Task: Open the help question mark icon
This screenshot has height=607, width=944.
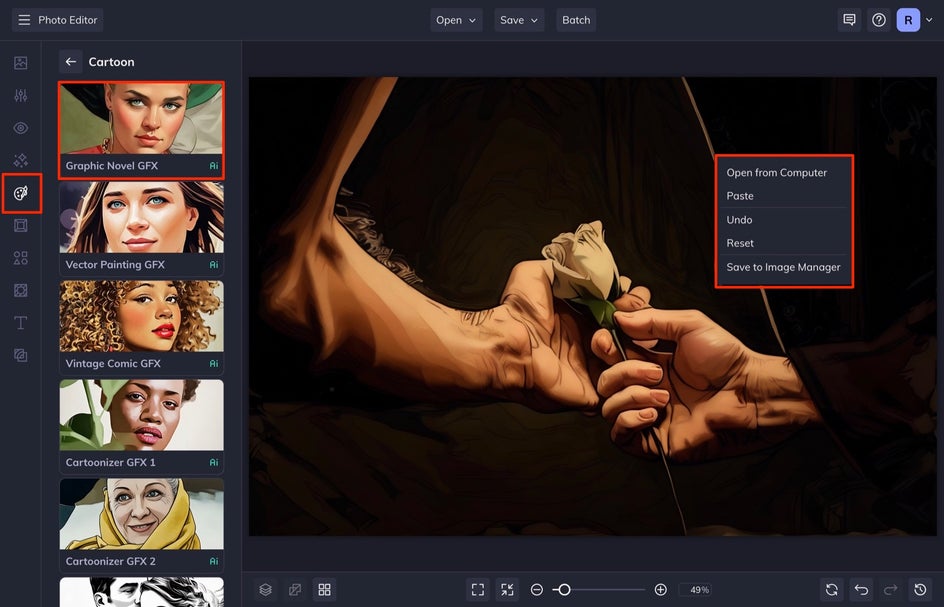Action: point(879,20)
